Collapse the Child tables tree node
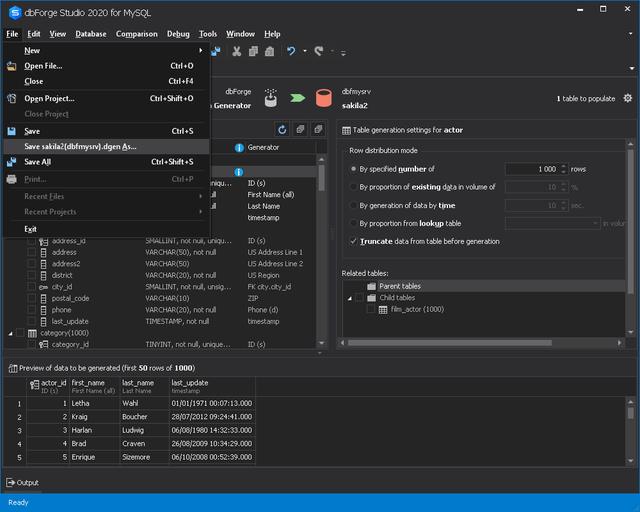The width and height of the screenshot is (640, 512). pos(347,298)
